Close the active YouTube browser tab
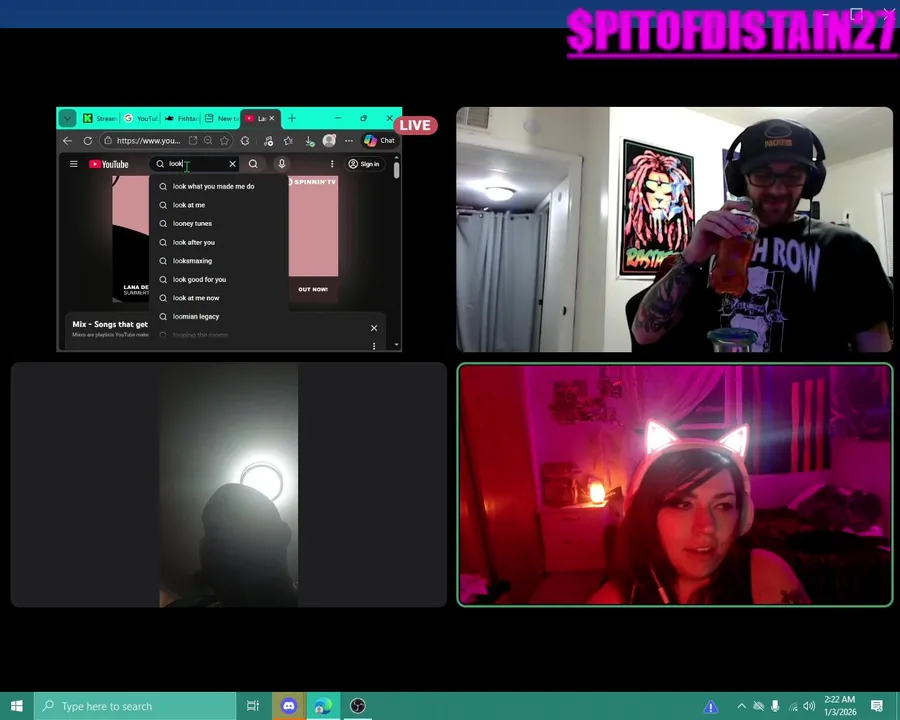The image size is (900, 720). [271, 118]
